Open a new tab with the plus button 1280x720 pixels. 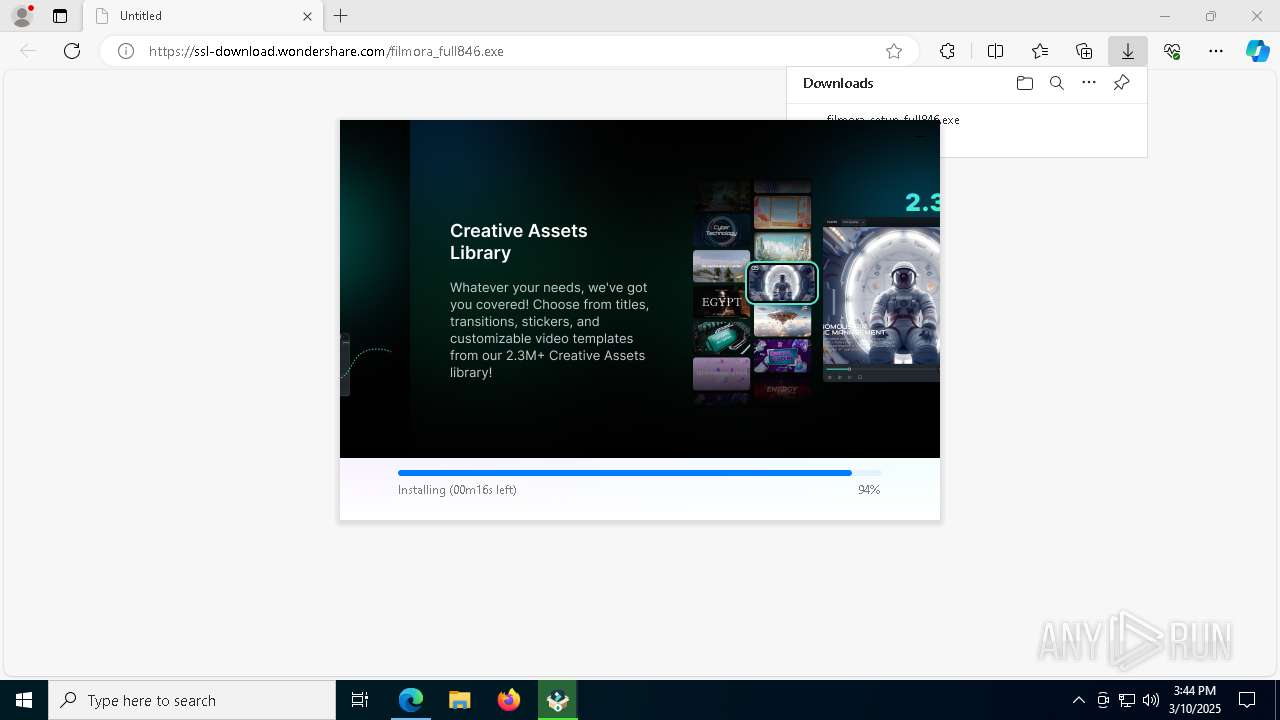(x=341, y=16)
